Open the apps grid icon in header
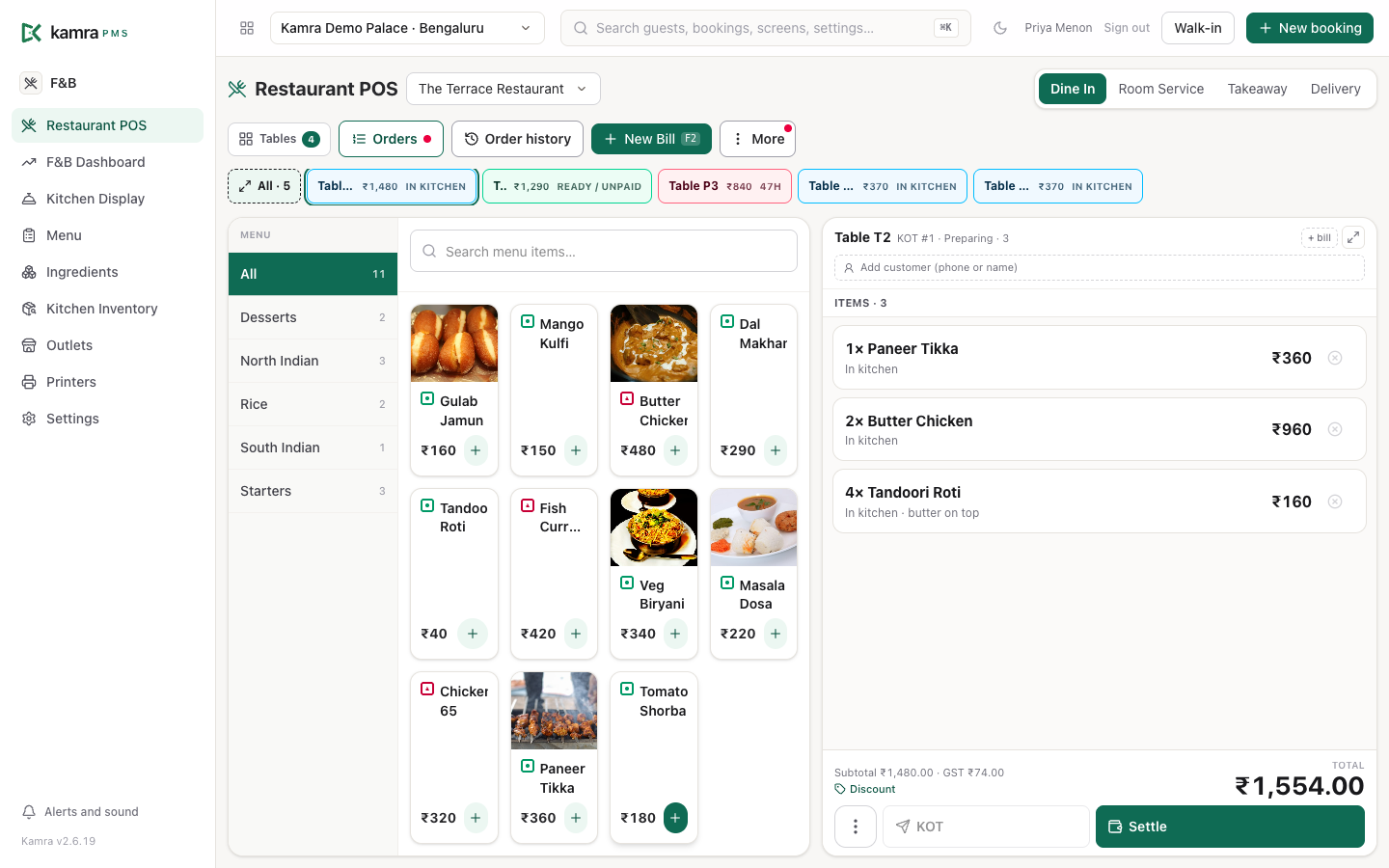Screen dimensions: 1389x868 pos(247,28)
